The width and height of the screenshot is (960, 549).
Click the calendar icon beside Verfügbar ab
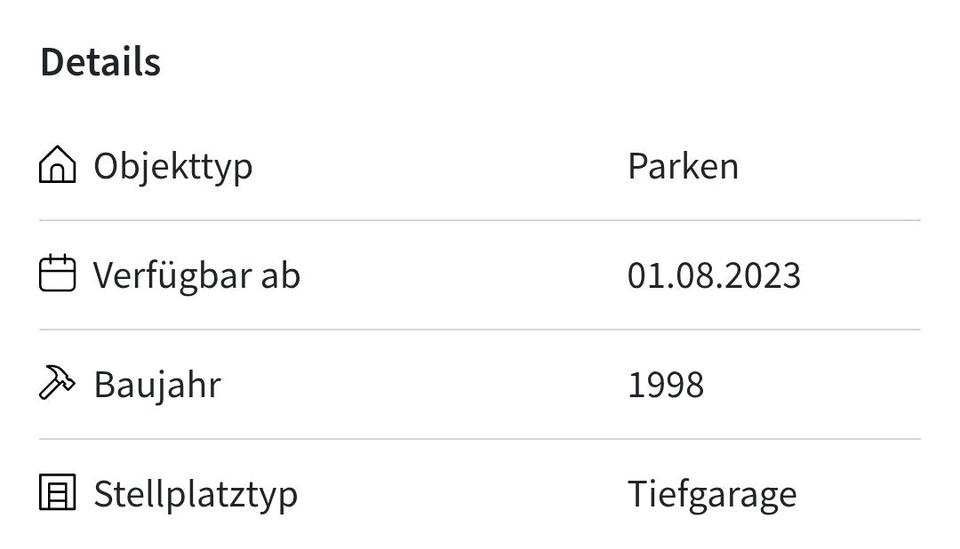point(57,274)
